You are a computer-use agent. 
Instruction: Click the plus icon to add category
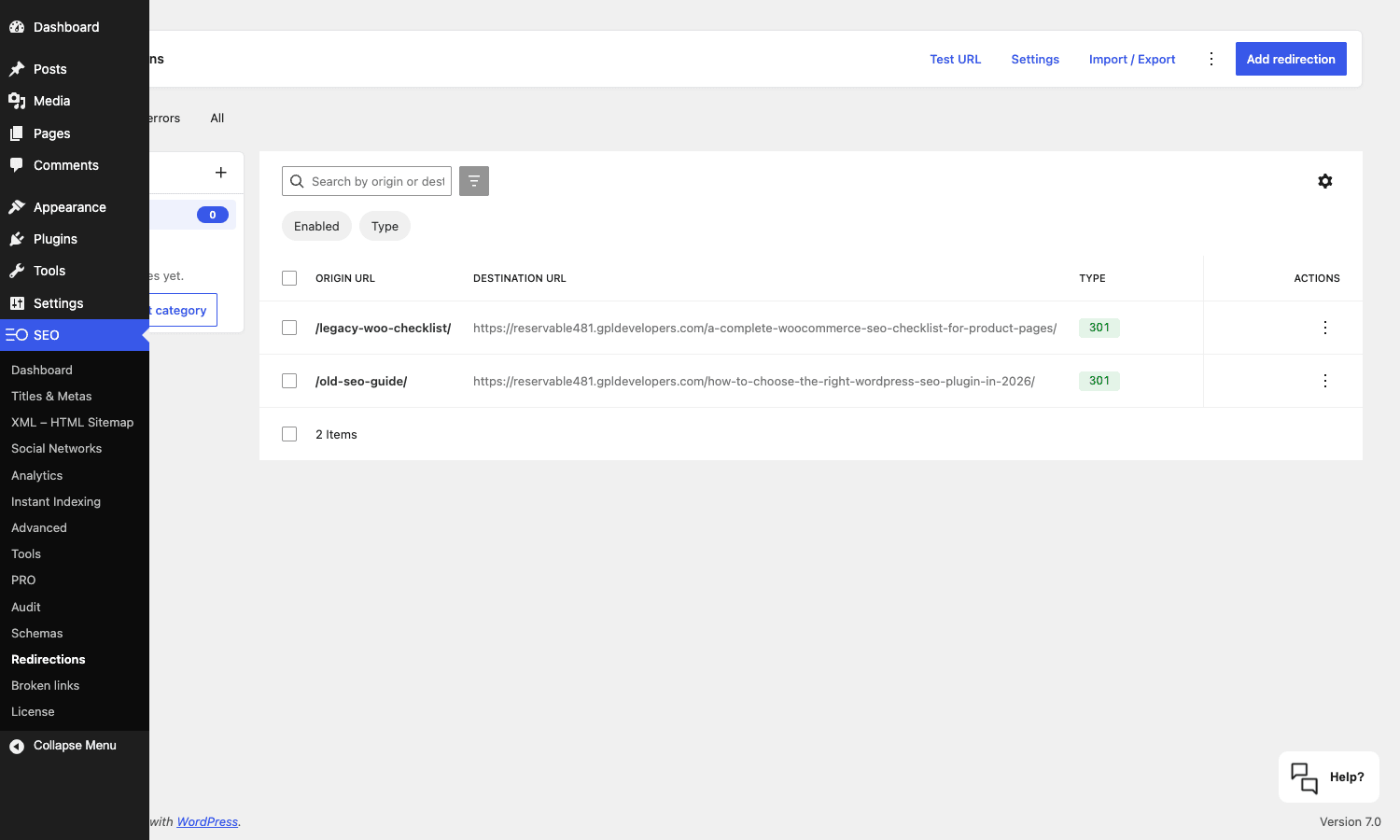pos(221,173)
